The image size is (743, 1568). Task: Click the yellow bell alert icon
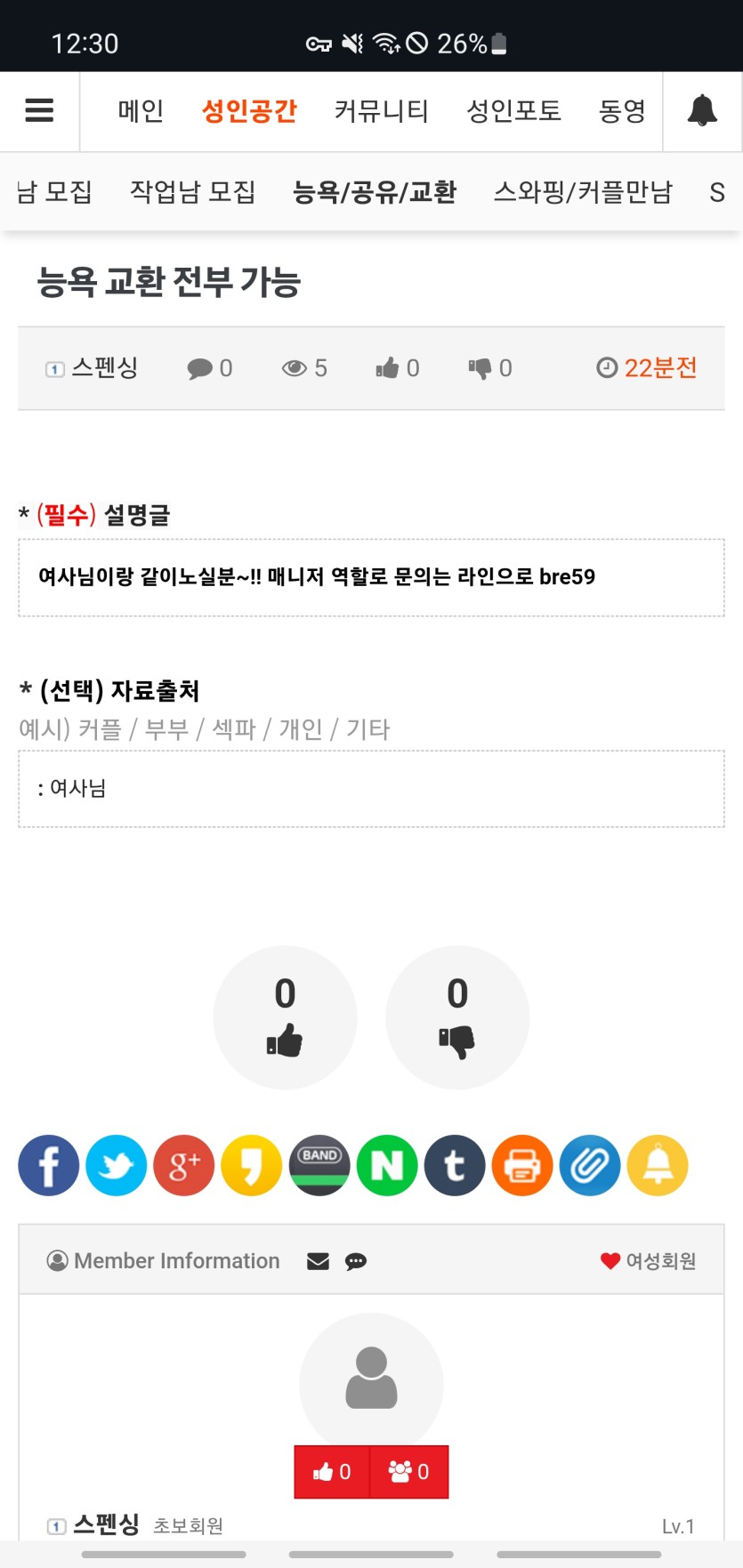tap(658, 1165)
